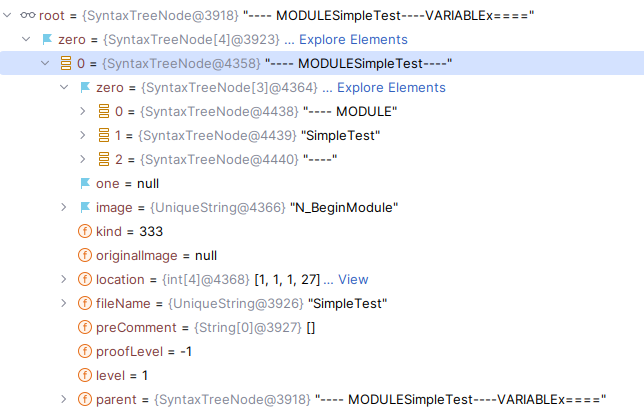The image size is (644, 412).
Task: Open Explore Elements for SyntaxTreeNode[4]@3923
Action: pyautogui.click(x=353, y=39)
